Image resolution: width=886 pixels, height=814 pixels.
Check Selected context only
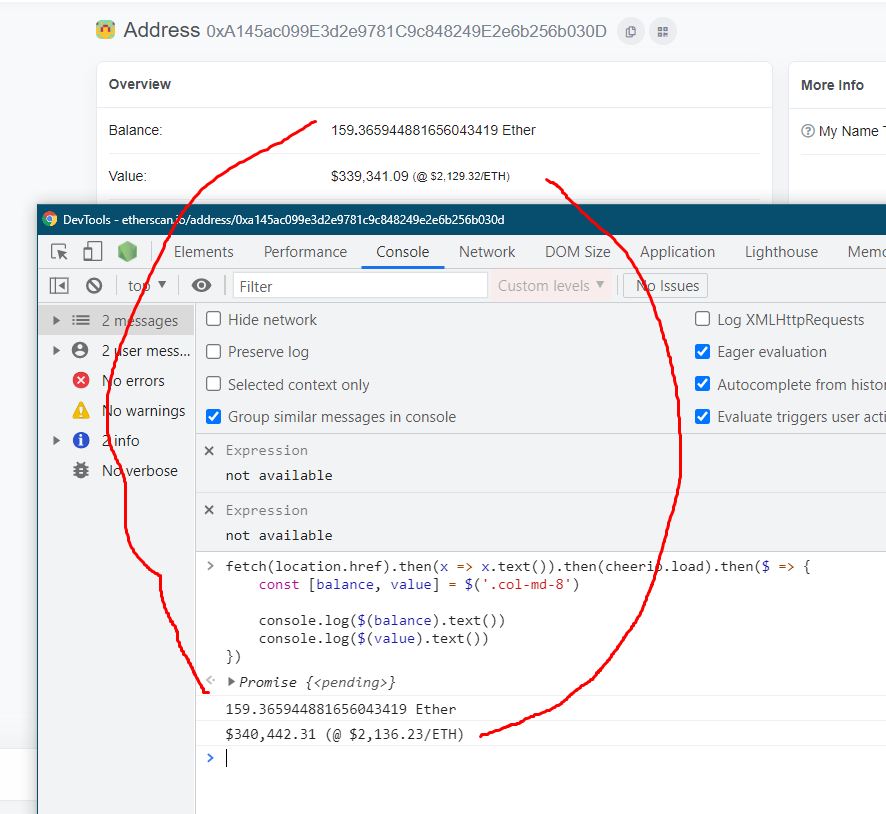coord(214,384)
